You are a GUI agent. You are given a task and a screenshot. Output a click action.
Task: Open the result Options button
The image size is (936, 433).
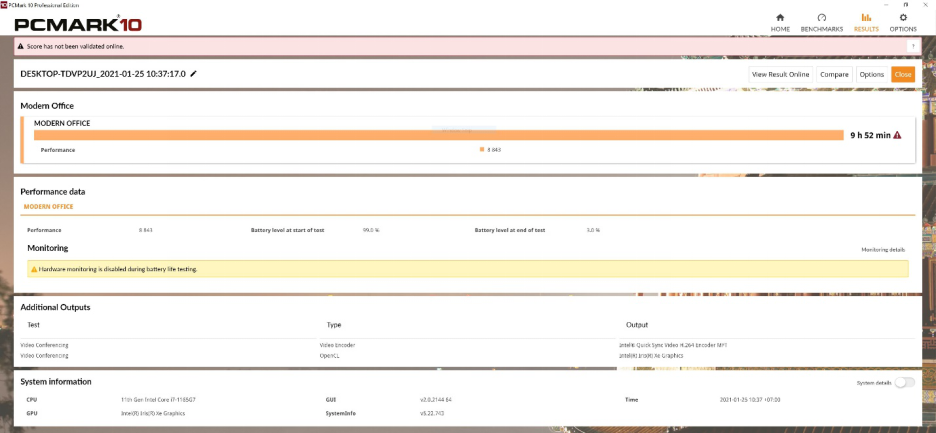(x=872, y=75)
